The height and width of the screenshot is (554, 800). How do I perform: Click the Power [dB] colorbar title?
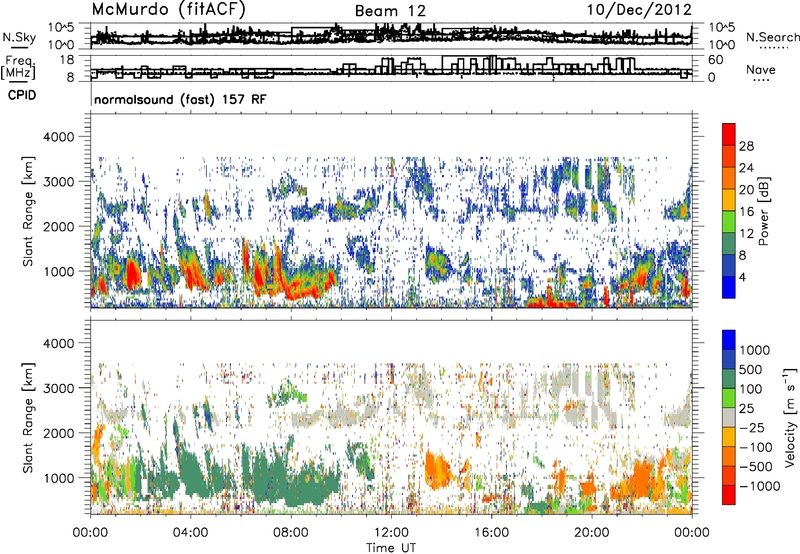pyautogui.click(x=763, y=211)
